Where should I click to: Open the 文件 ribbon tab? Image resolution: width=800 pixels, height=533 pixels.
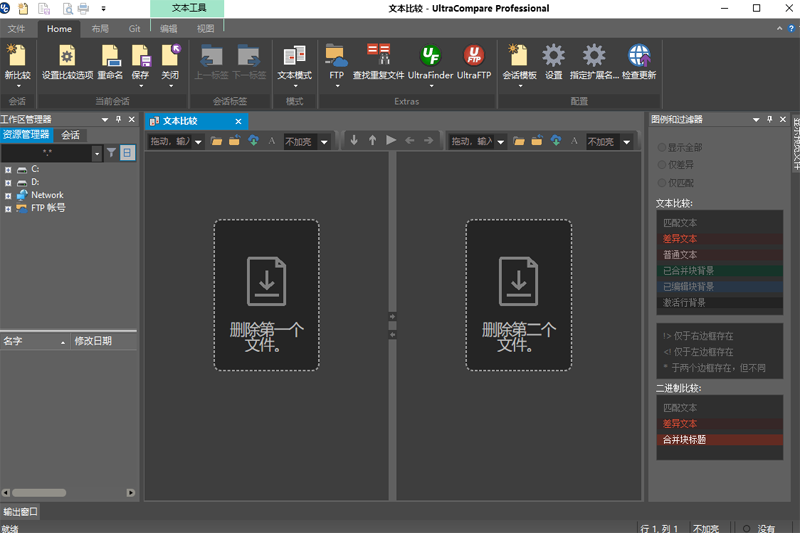(x=16, y=29)
